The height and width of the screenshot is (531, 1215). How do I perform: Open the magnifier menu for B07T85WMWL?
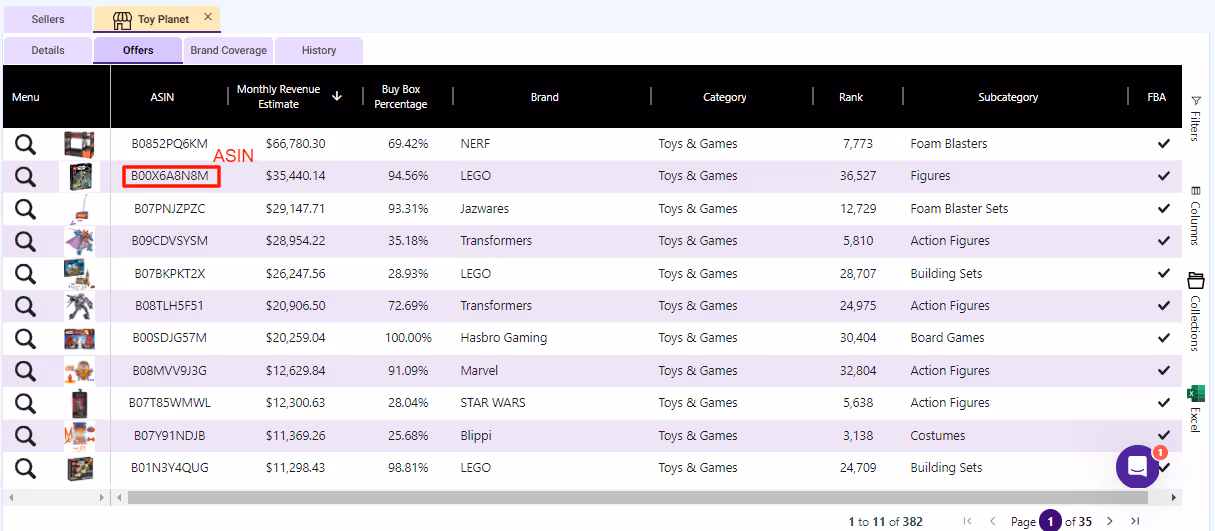[x=25, y=403]
